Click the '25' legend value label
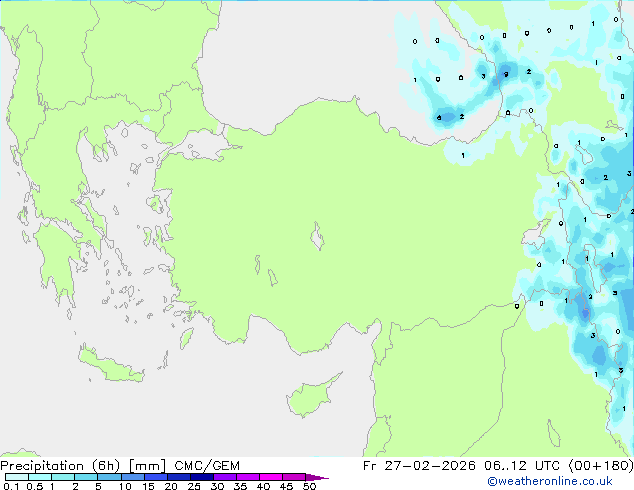 [x=194, y=486]
